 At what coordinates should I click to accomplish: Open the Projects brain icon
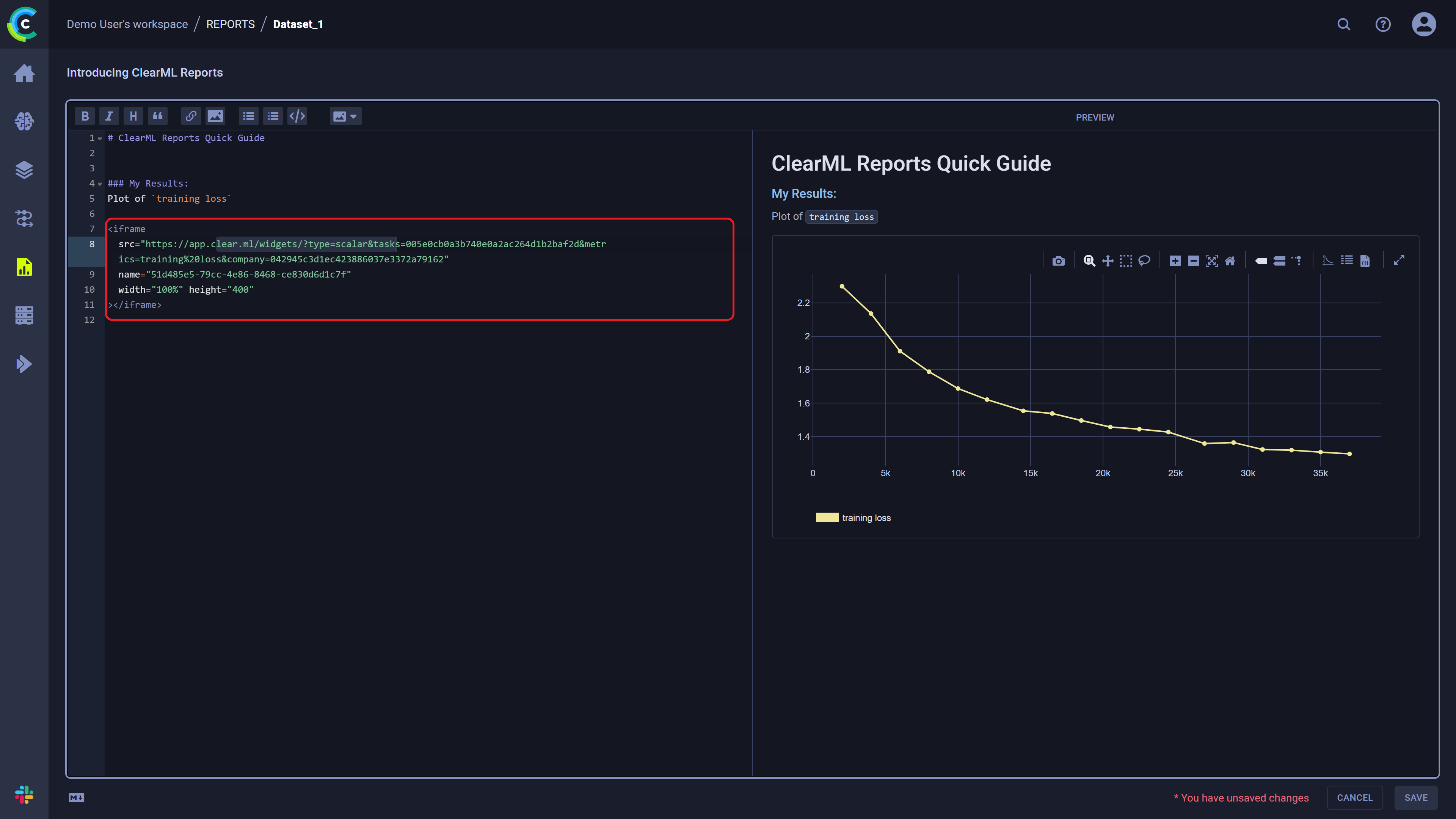tap(24, 121)
